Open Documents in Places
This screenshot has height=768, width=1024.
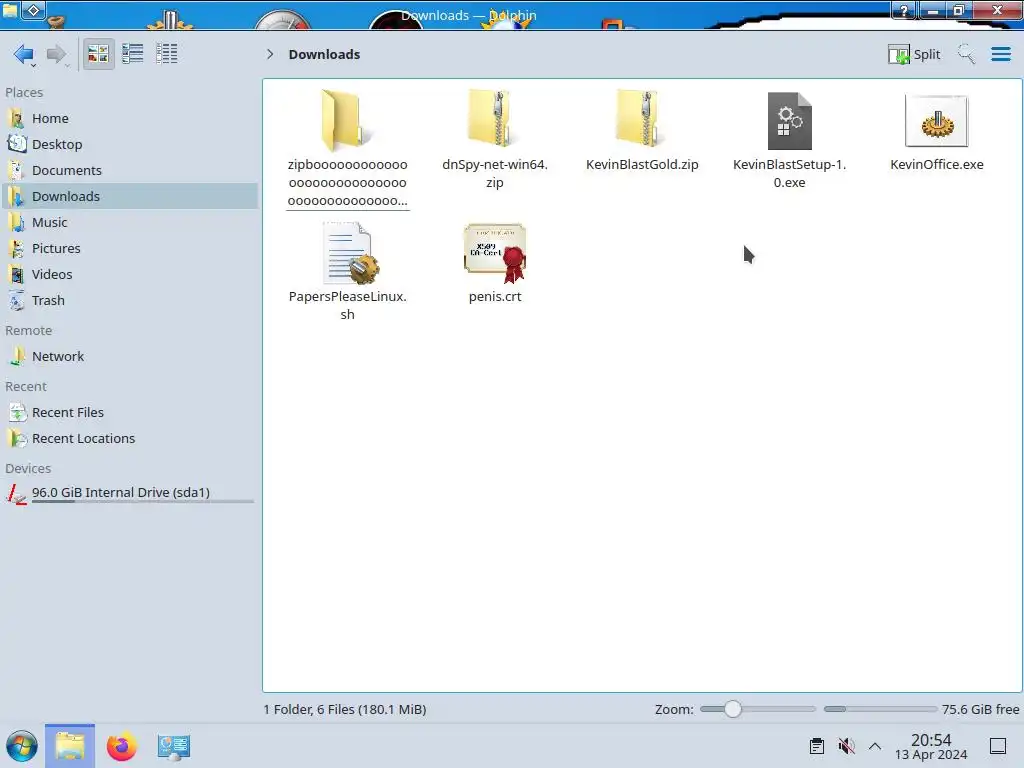[129, 170]
